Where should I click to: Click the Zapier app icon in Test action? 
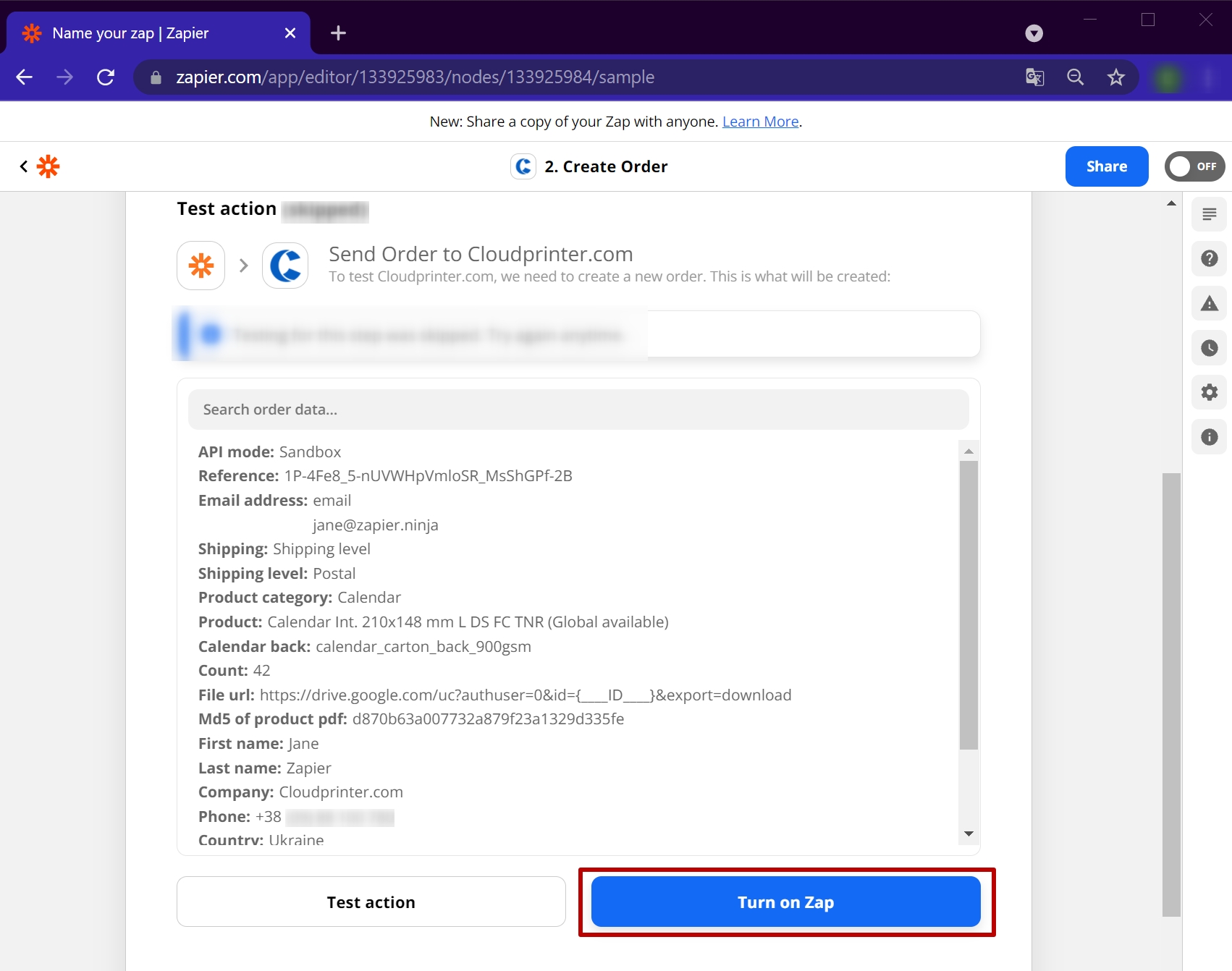[201, 266]
